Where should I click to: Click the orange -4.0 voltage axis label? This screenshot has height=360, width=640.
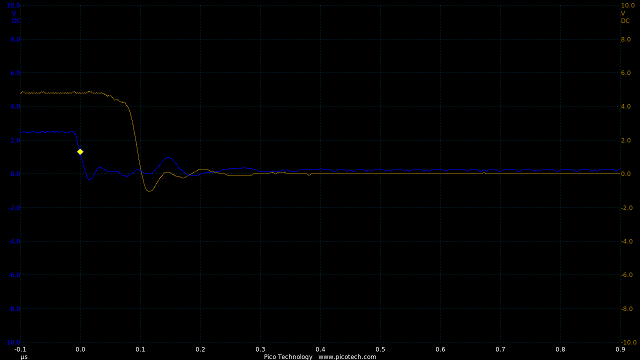click(x=626, y=241)
